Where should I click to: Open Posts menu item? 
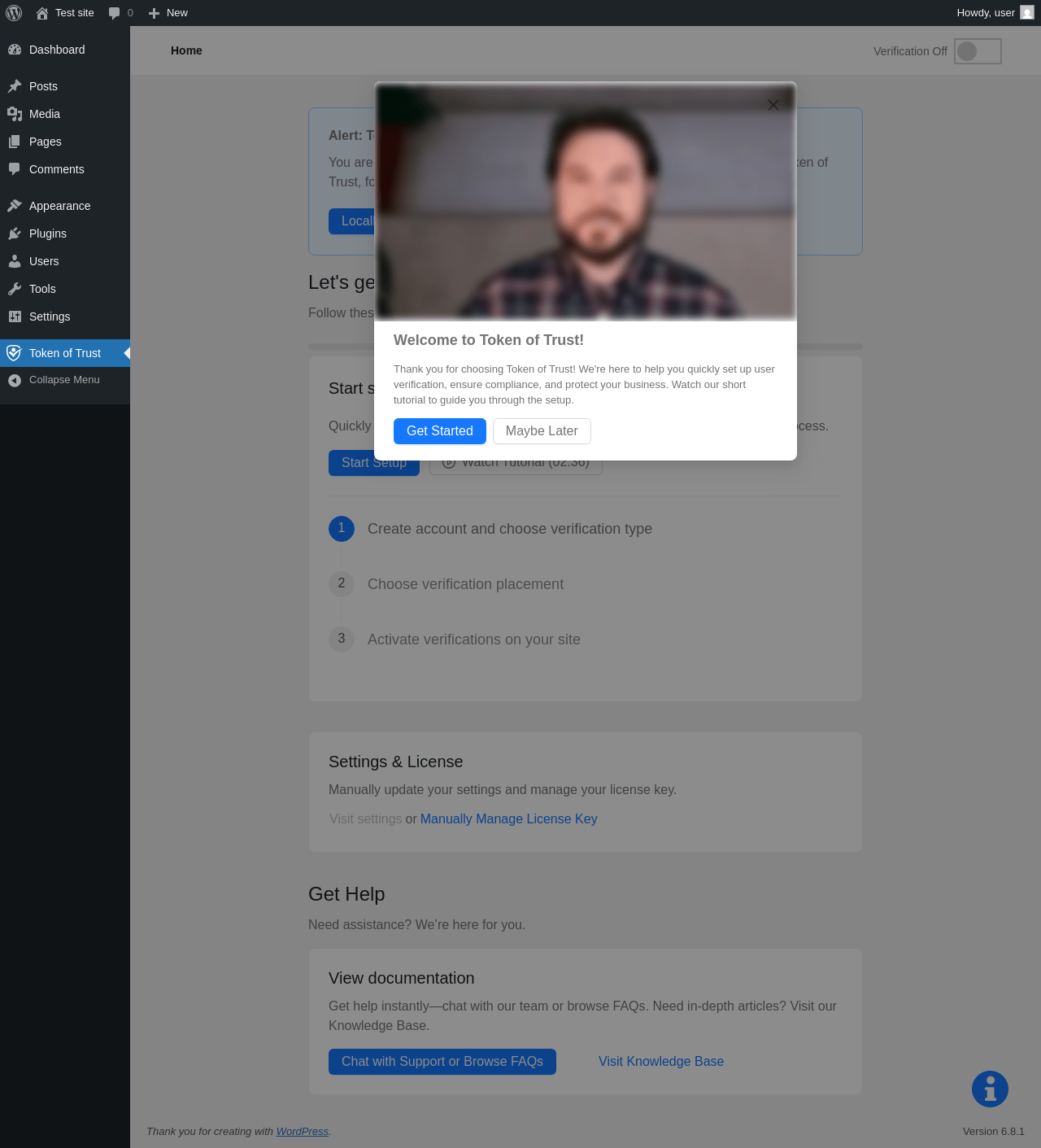65,86
